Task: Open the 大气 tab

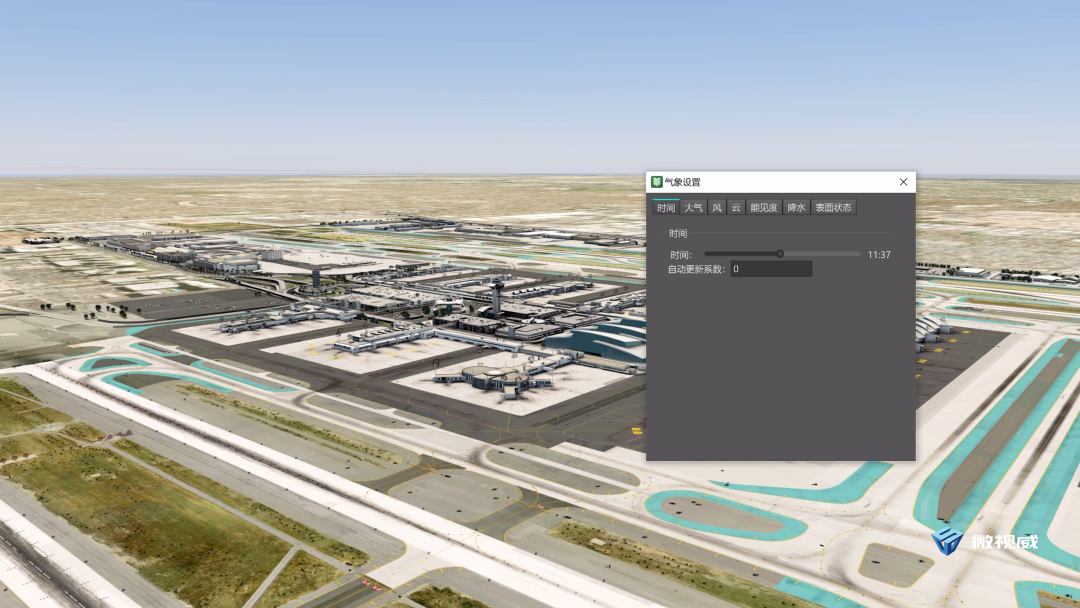Action: (694, 207)
